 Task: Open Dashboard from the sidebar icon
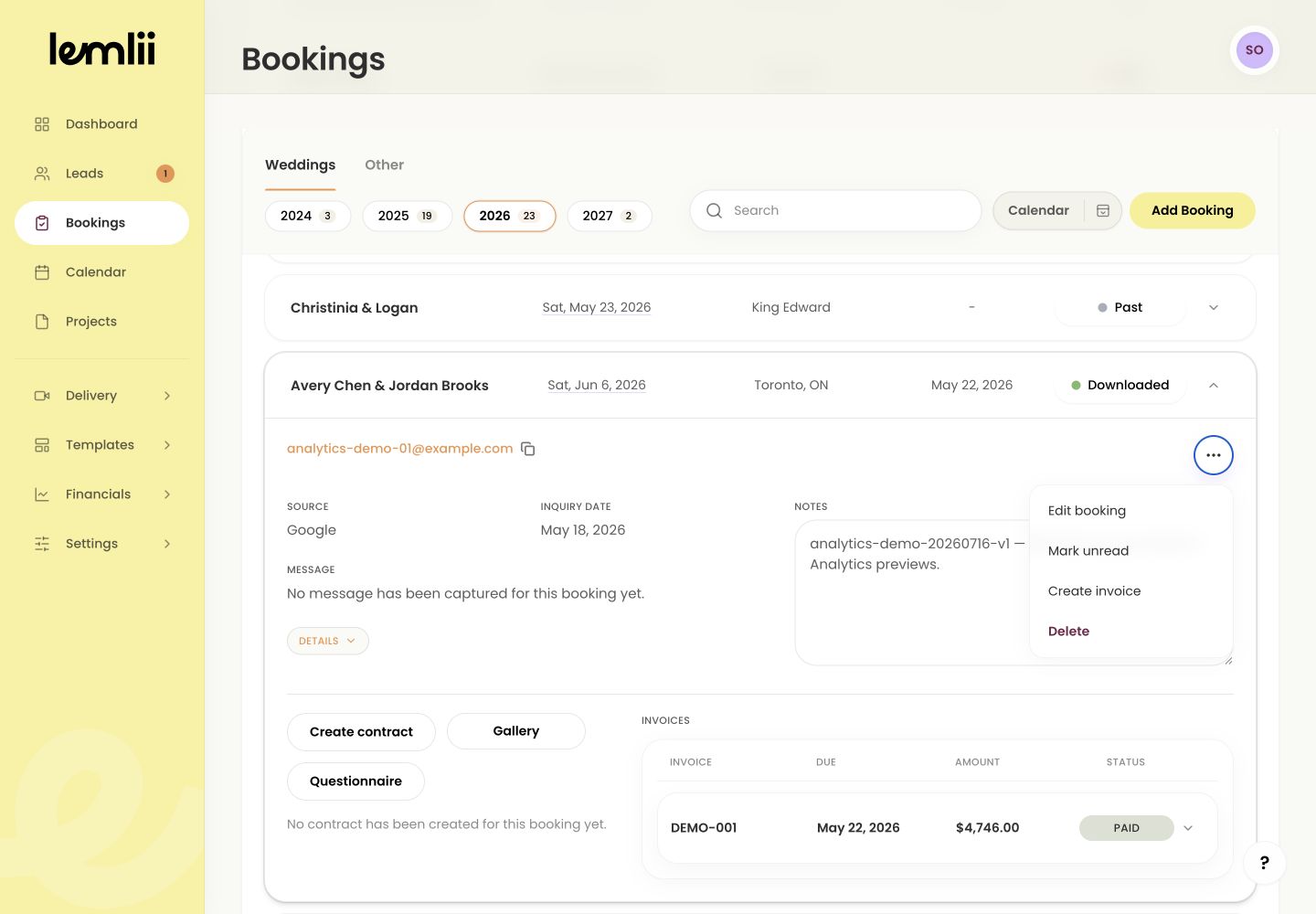pyautogui.click(x=42, y=124)
